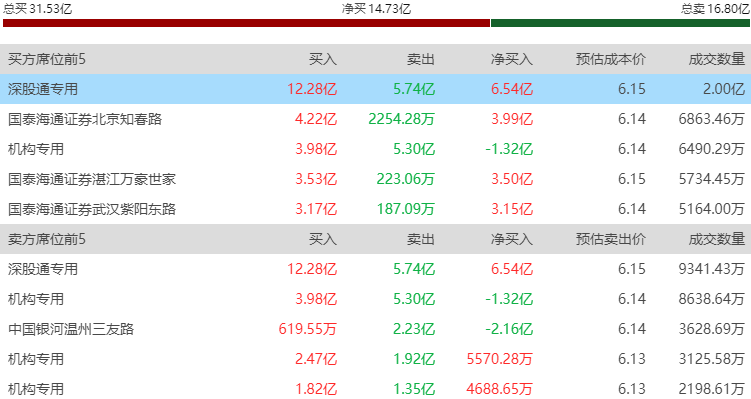Screen dimensions: 751x399
Task: Click '净买入' header in seller section
Action: click(x=512, y=239)
